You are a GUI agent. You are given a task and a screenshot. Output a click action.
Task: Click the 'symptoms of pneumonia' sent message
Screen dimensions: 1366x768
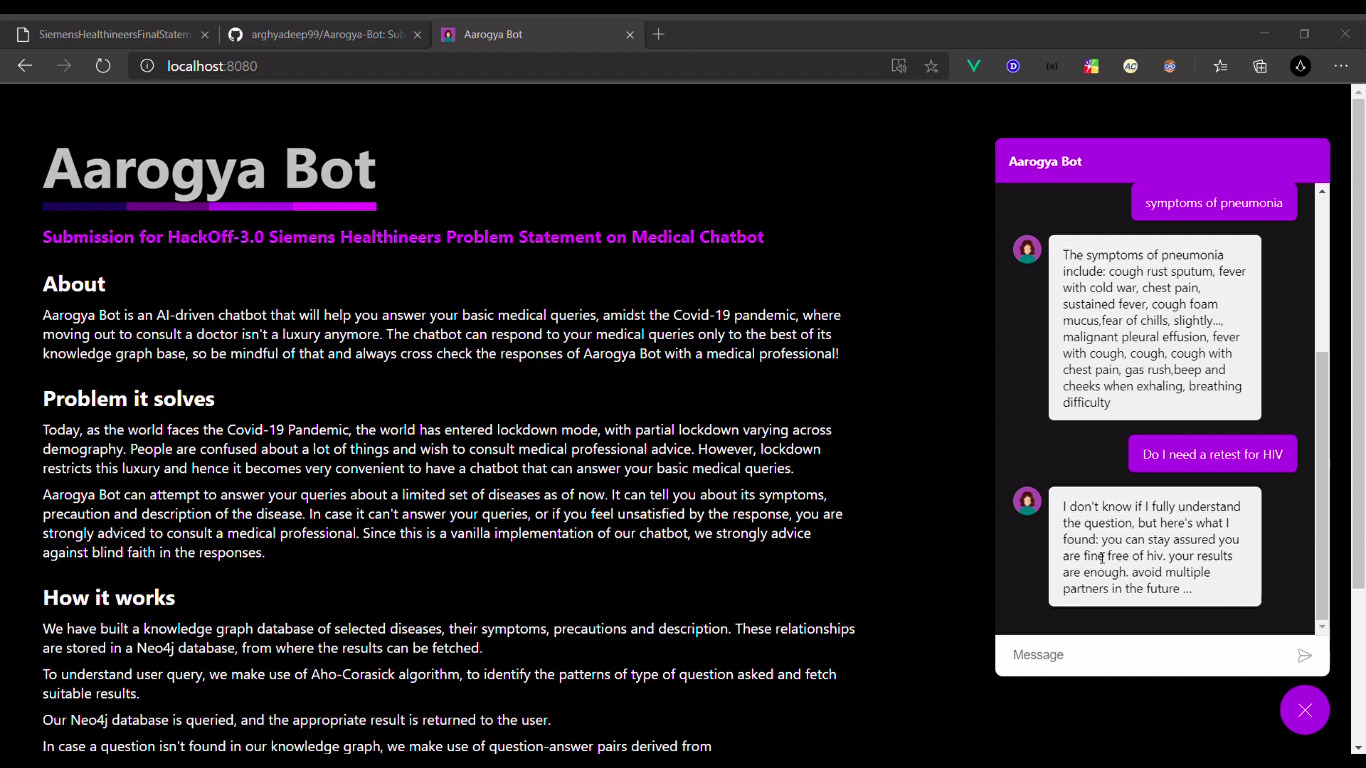point(1214,203)
